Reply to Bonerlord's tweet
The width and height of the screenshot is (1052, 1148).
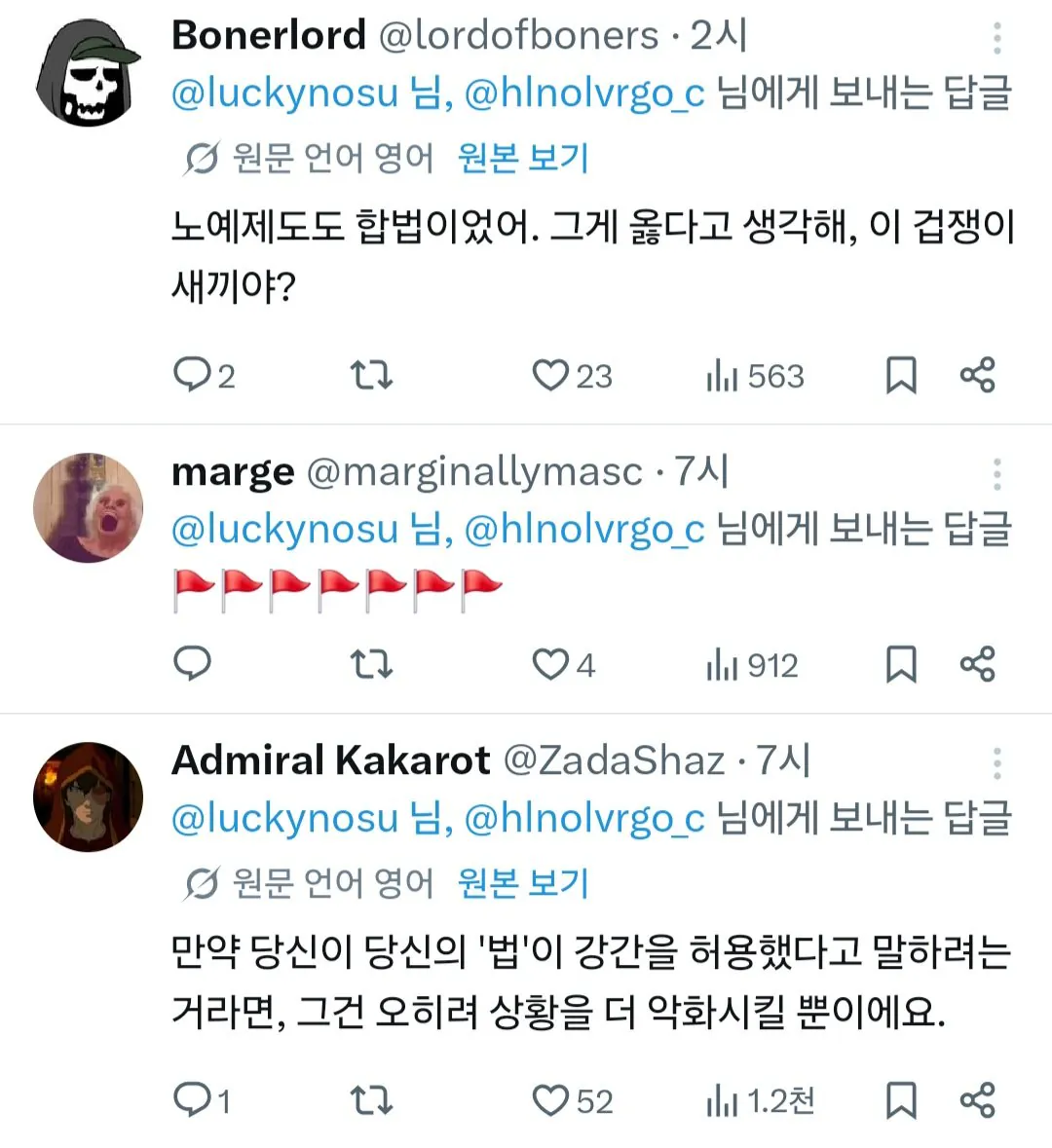tap(192, 375)
